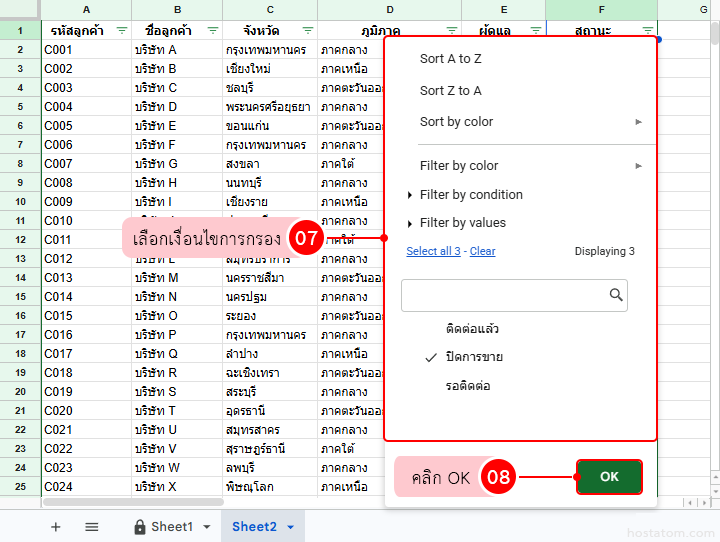Choose Sort A to Z
Image resolution: width=720 pixels, height=542 pixels.
click(450, 59)
